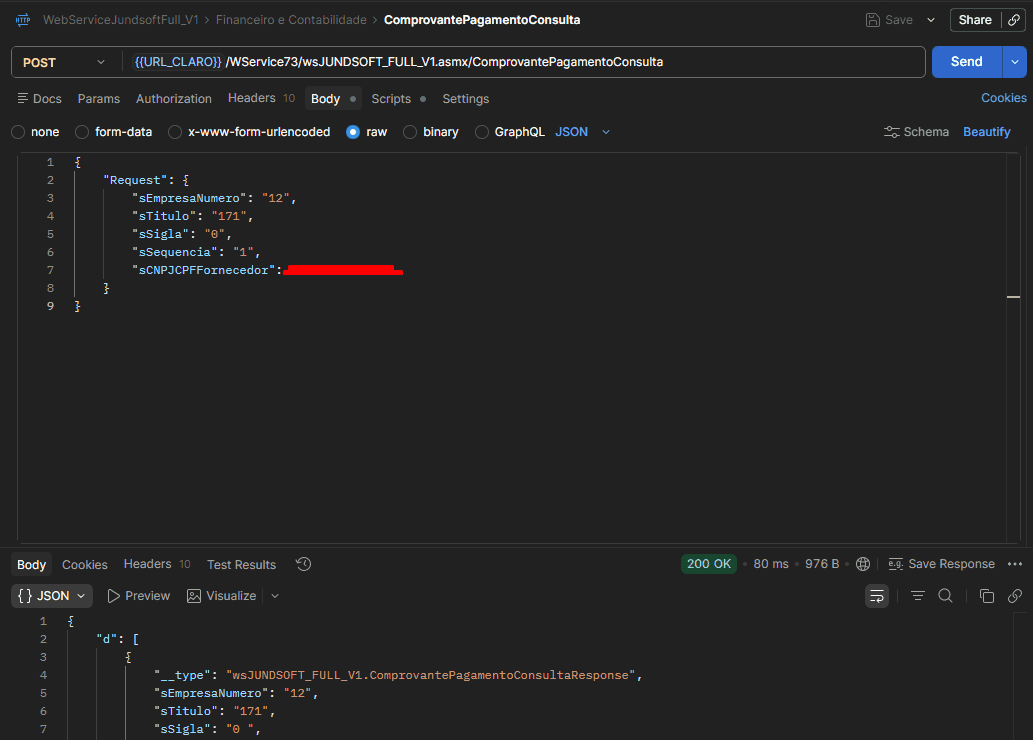The width and height of the screenshot is (1033, 740).
Task: Open the POST method dropdown
Action: click(x=64, y=62)
